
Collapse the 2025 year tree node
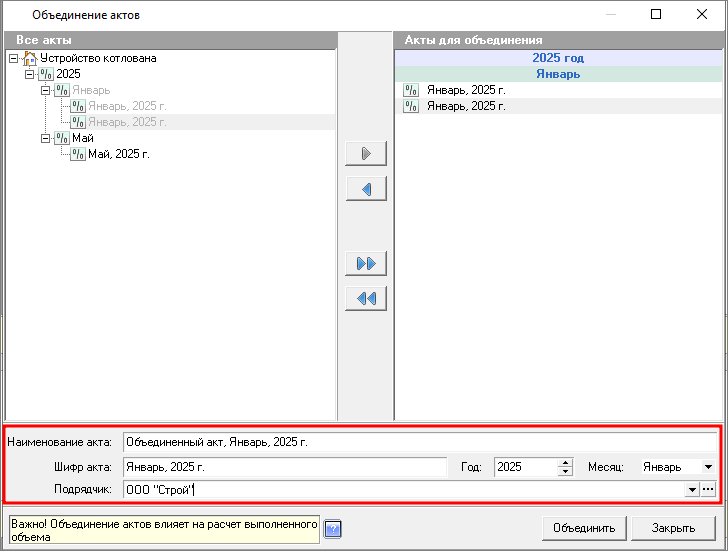(x=29, y=74)
